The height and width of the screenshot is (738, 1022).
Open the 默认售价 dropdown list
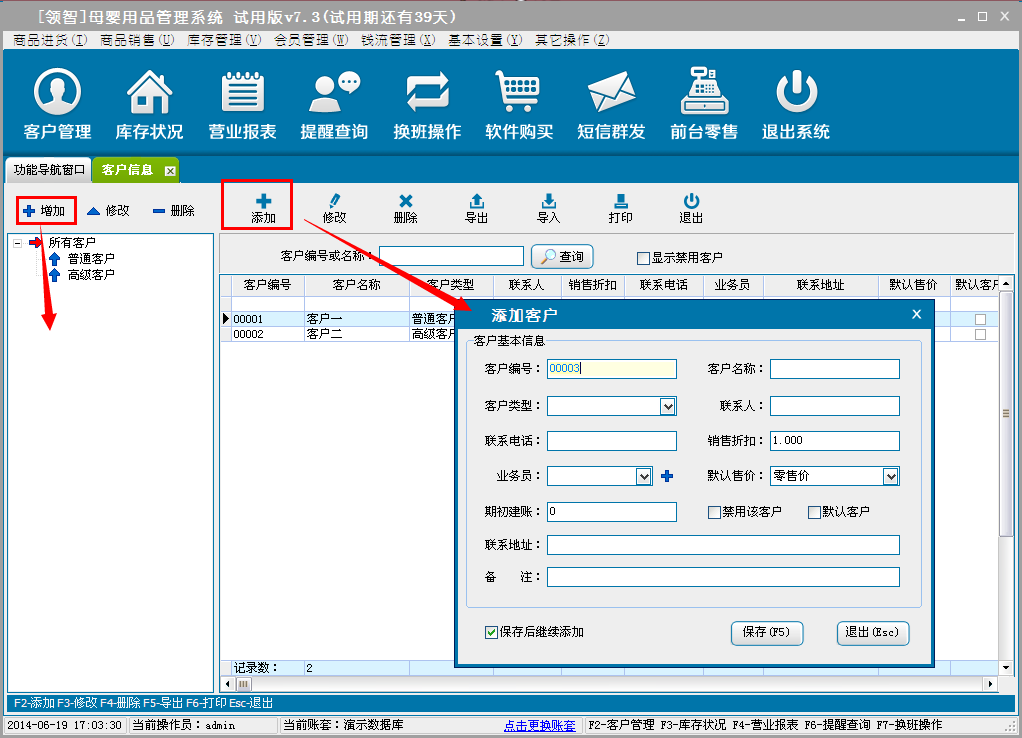(890, 477)
